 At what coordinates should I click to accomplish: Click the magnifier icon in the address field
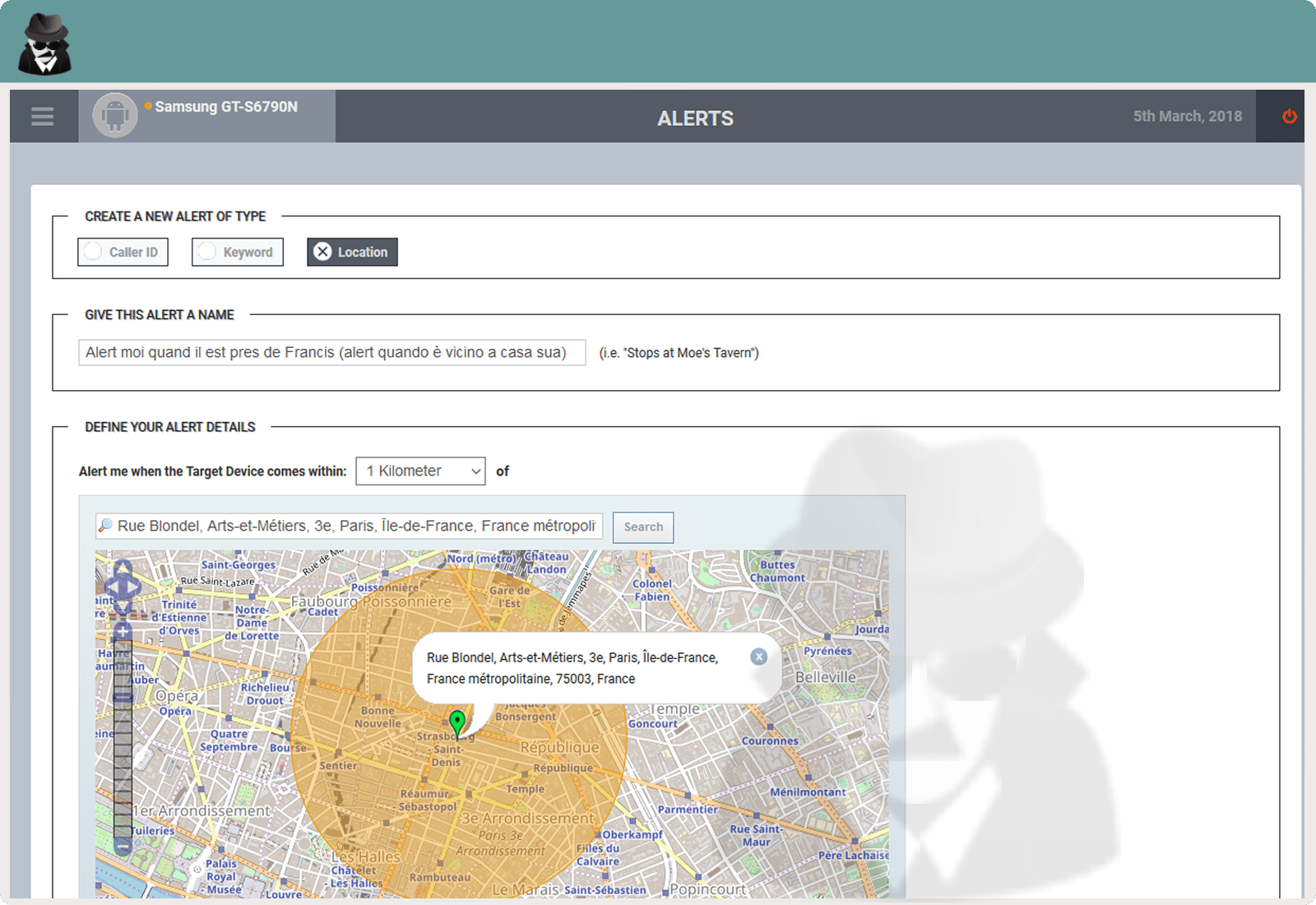tap(104, 526)
